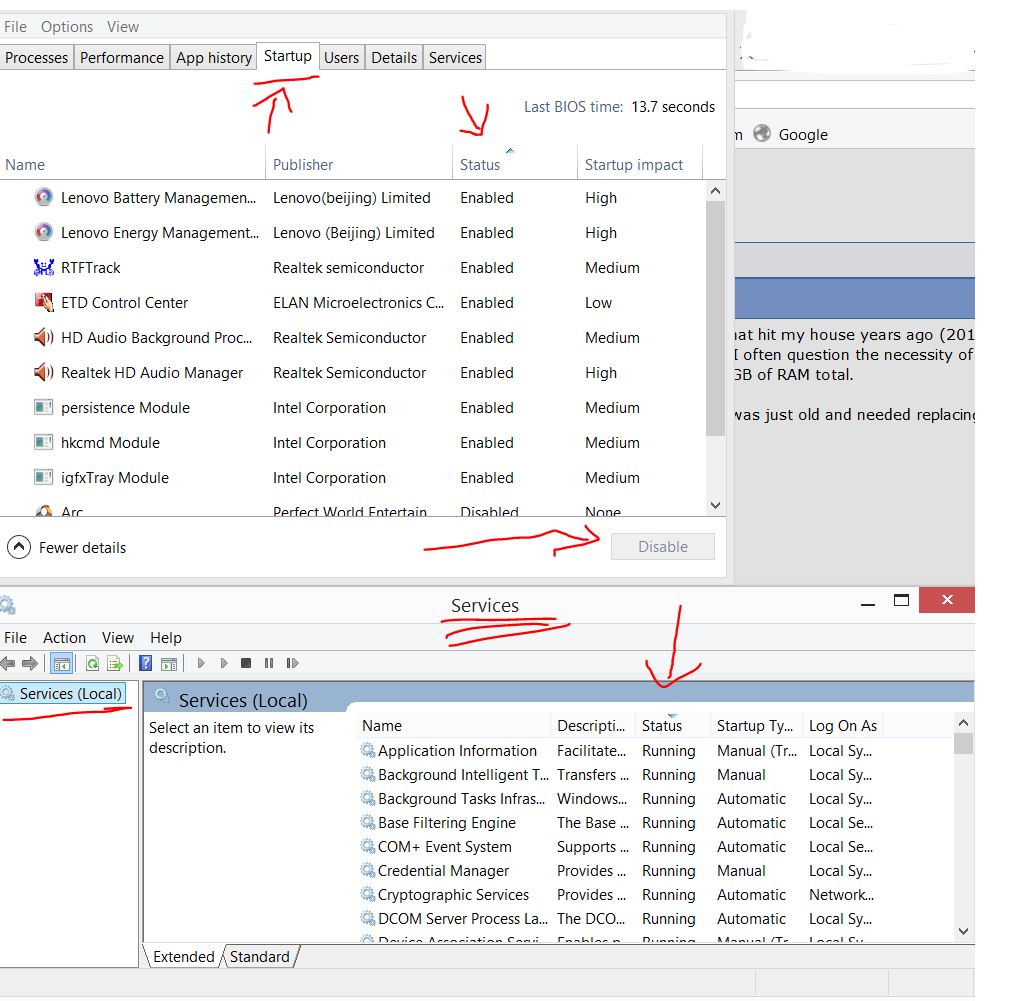Click the startup list scroll-up arrow
The height and width of the screenshot is (1001, 1022).
tap(715, 191)
